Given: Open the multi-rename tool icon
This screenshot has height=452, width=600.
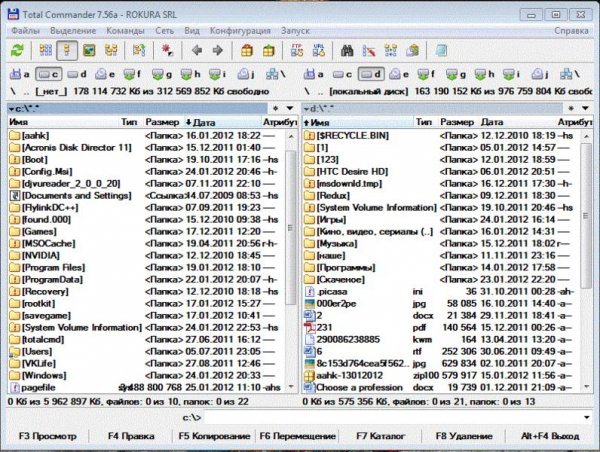Looking at the screenshot, I should point(369,50).
